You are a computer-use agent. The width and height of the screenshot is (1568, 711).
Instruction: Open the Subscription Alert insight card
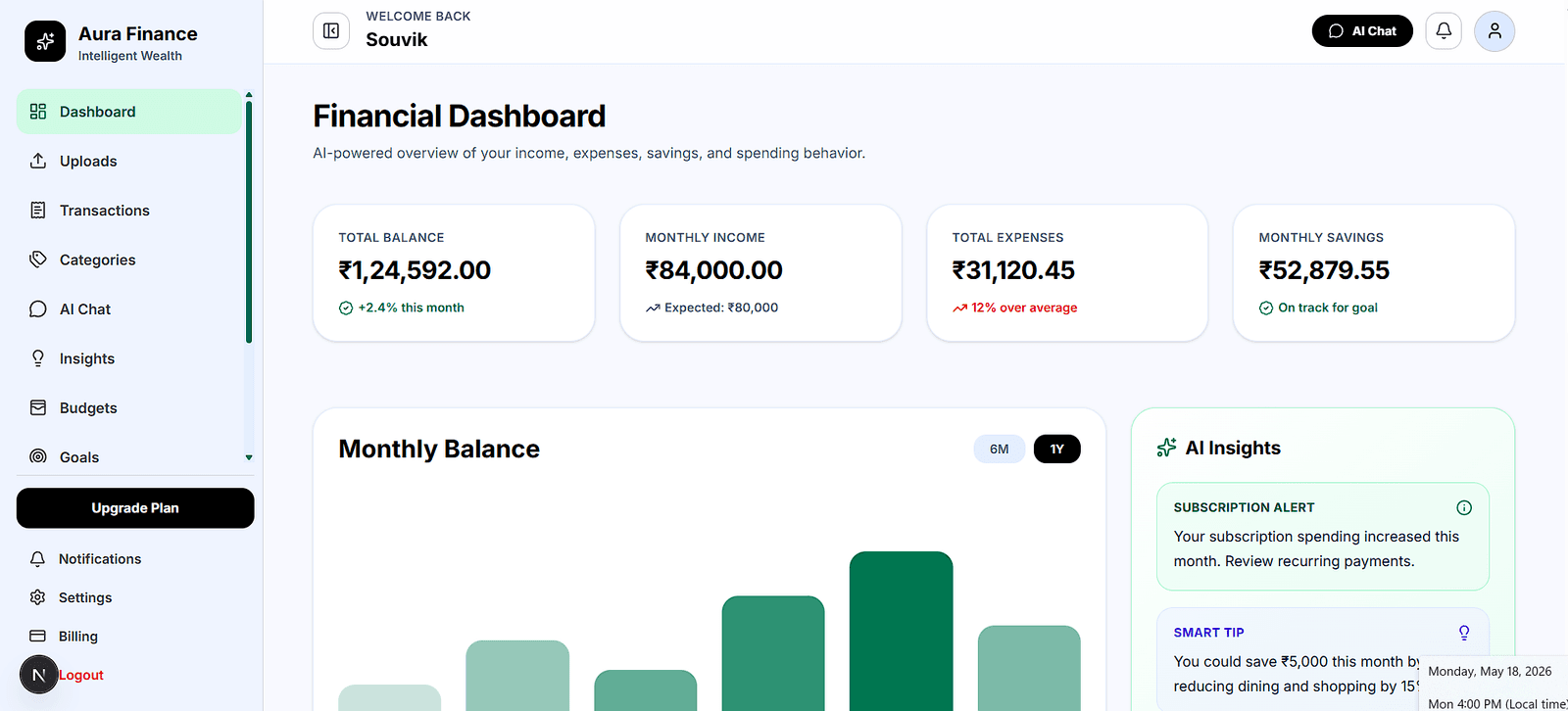(1323, 537)
